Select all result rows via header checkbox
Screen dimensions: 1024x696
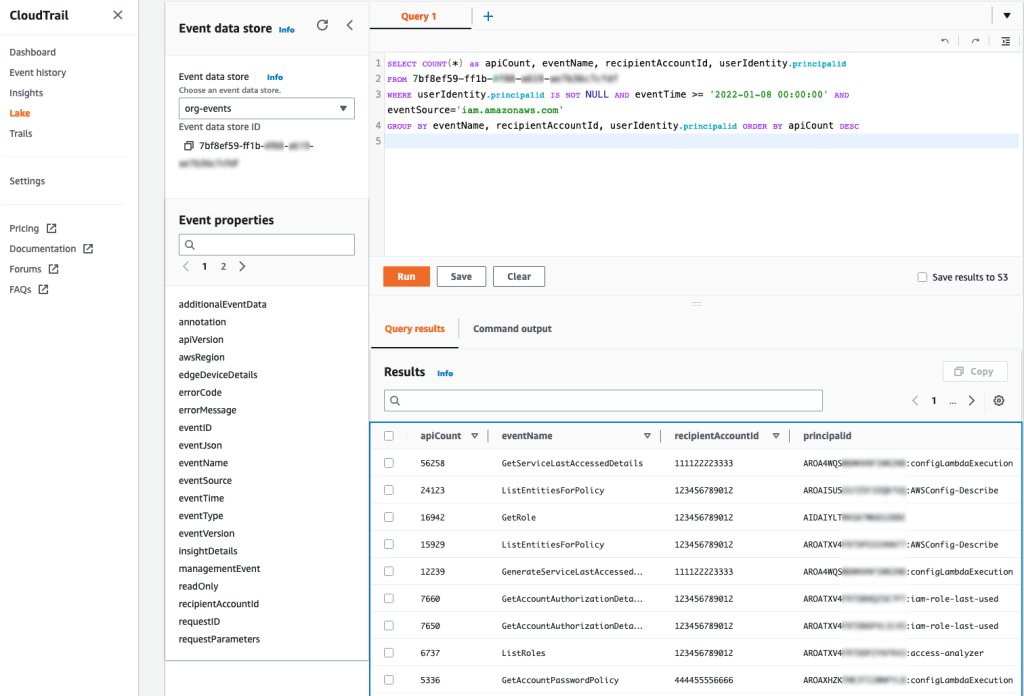[389, 435]
